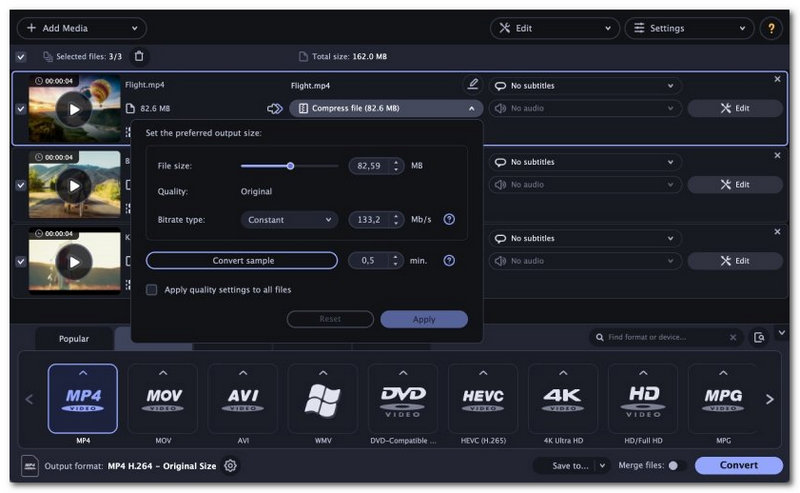Enable Apply quality settings to all files

(152, 290)
